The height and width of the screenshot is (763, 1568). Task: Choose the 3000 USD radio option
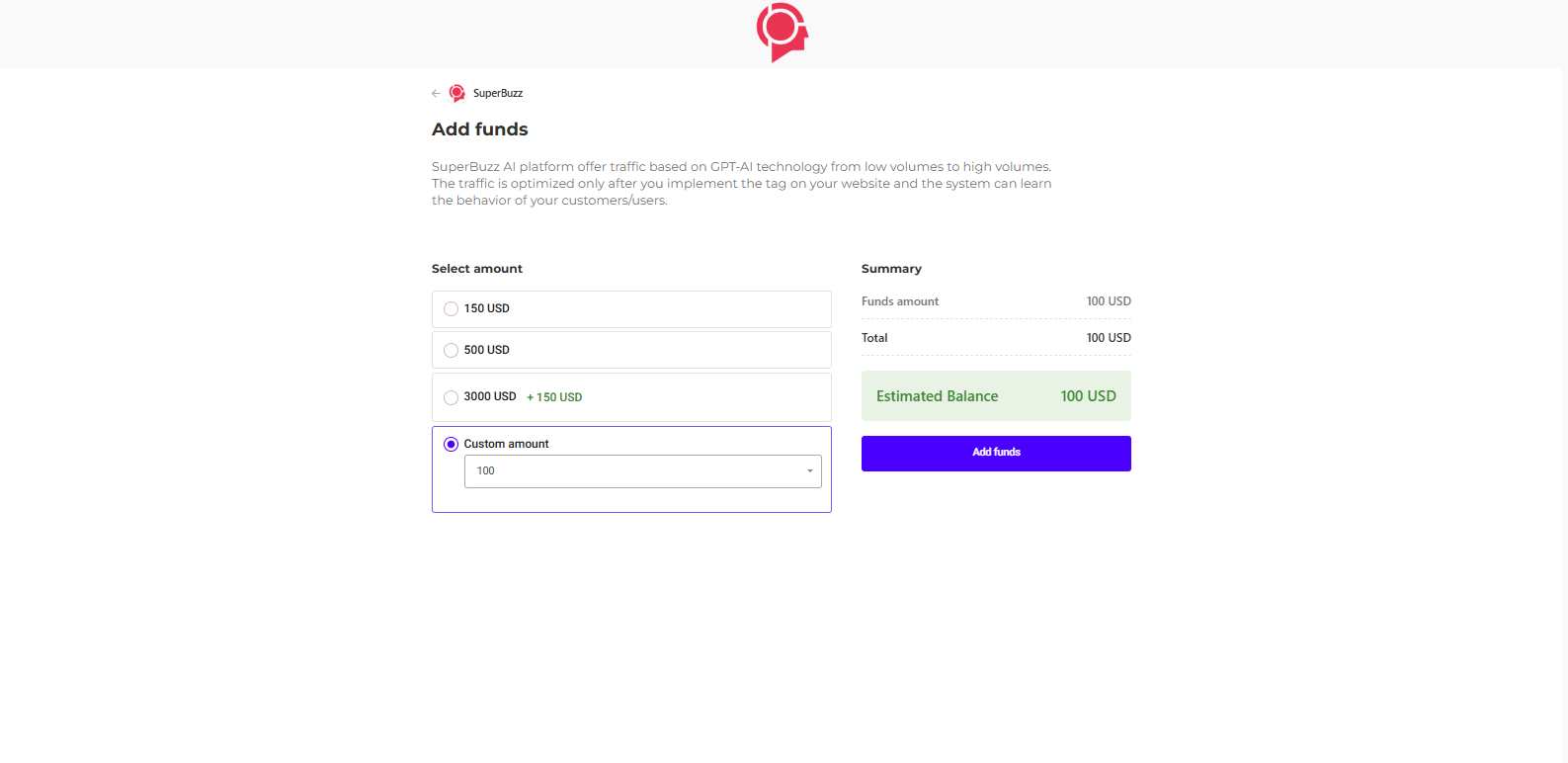pyautogui.click(x=451, y=397)
